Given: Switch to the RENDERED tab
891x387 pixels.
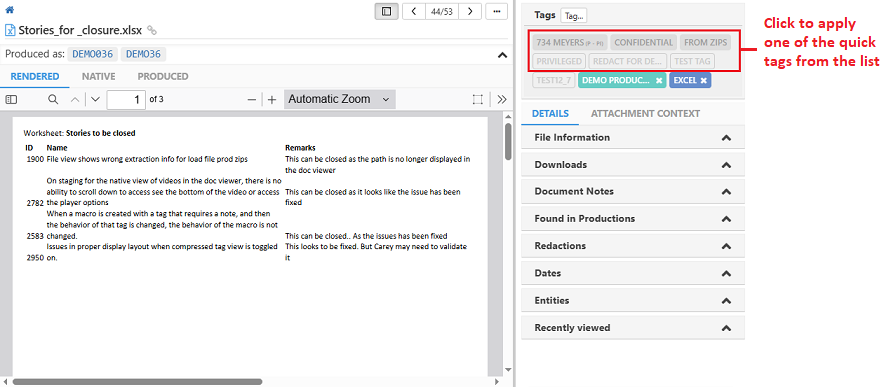Looking at the screenshot, I should click(x=35, y=77).
